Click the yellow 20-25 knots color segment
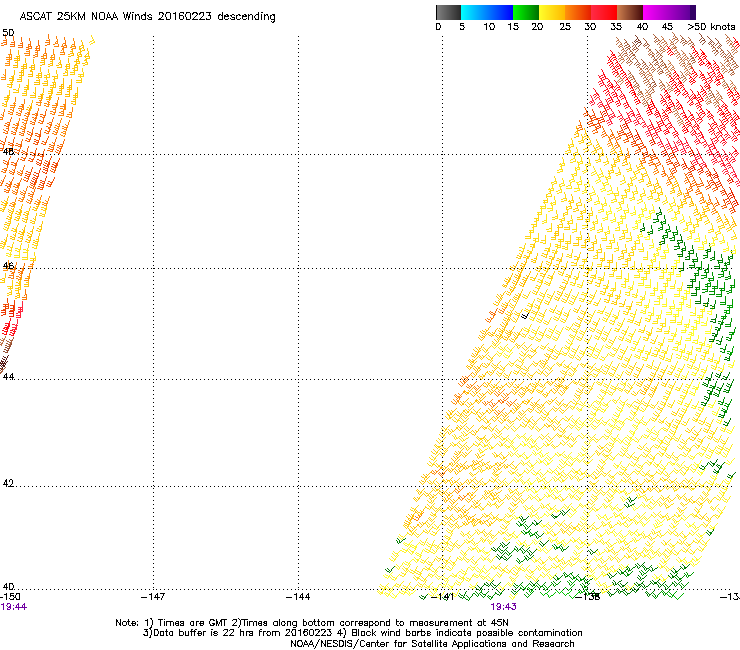The image size is (740, 650). pyautogui.click(x=552, y=12)
